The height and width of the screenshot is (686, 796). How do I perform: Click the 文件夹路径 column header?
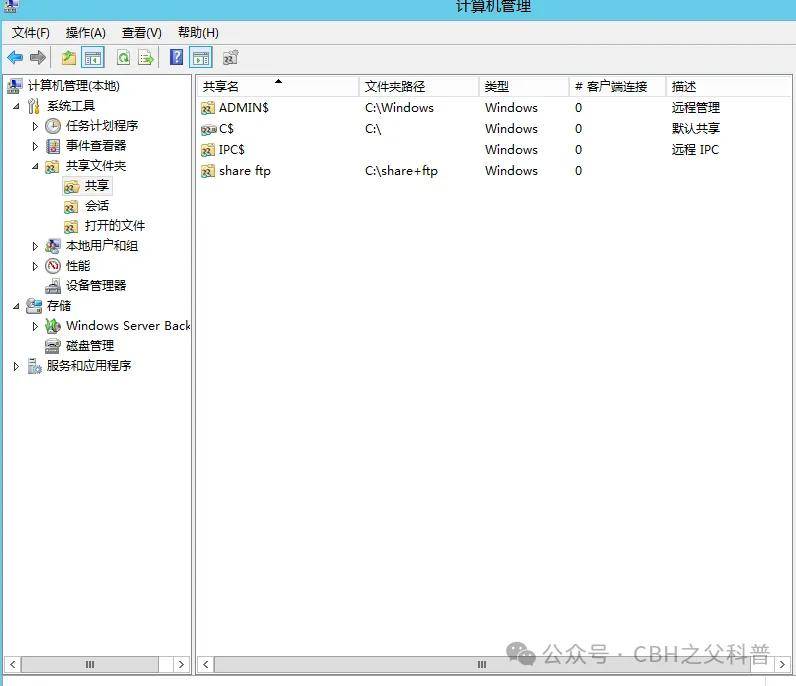(x=395, y=87)
